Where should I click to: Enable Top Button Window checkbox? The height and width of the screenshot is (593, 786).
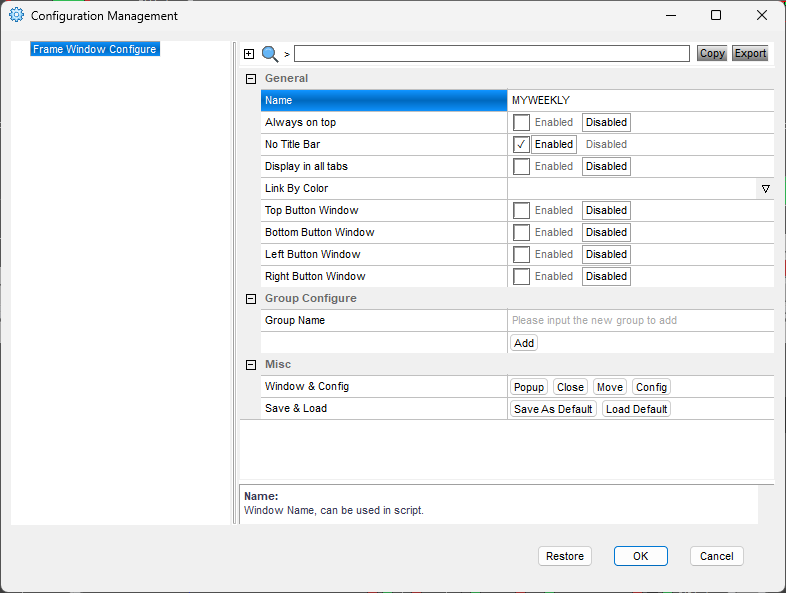pyautogui.click(x=521, y=211)
